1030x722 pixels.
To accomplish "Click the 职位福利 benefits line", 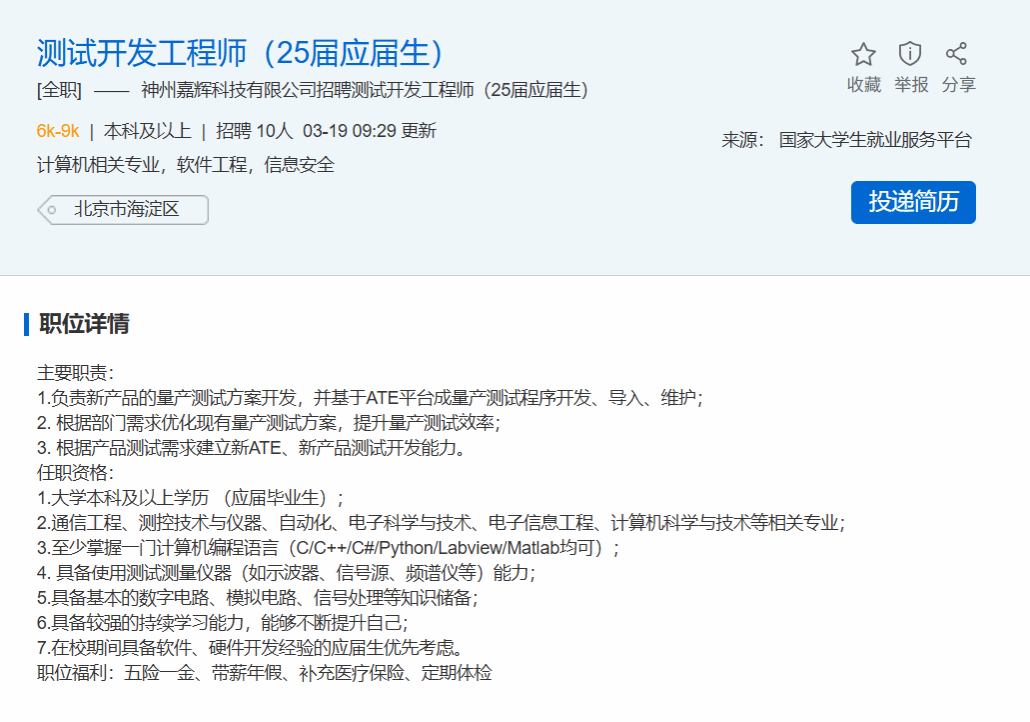I will tap(265, 673).
